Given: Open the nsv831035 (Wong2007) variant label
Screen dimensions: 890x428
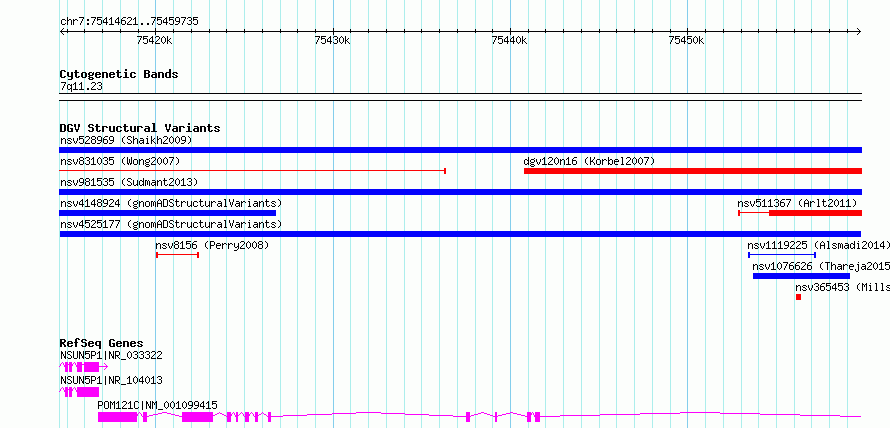Looking at the screenshot, I should click(120, 162).
